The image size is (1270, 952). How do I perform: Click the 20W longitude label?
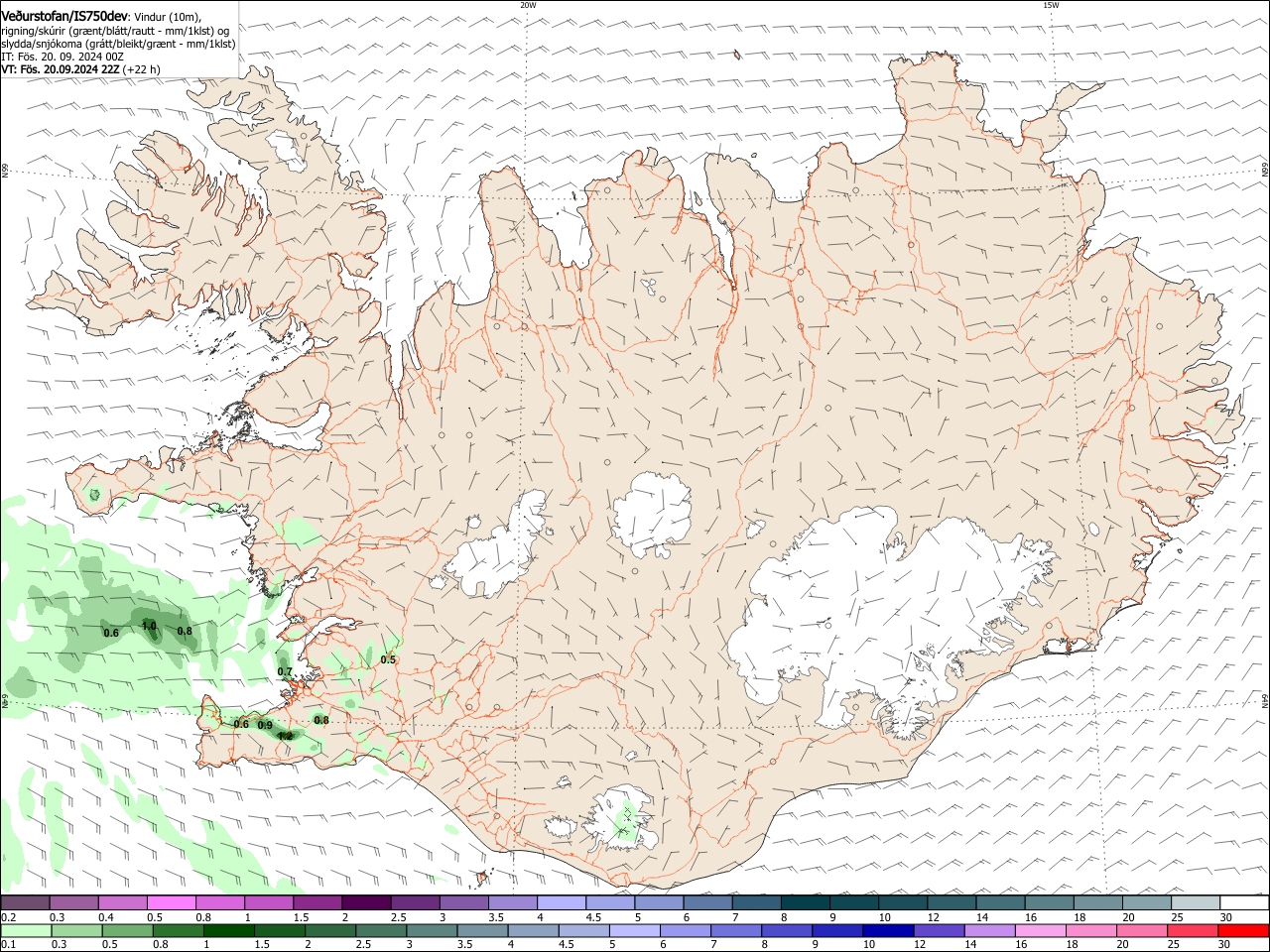(528, 5)
